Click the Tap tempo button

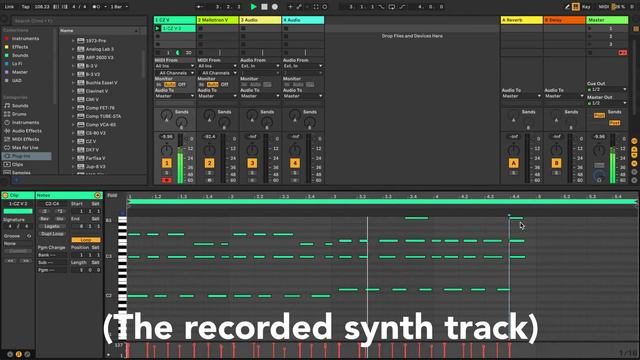(x=25, y=7)
